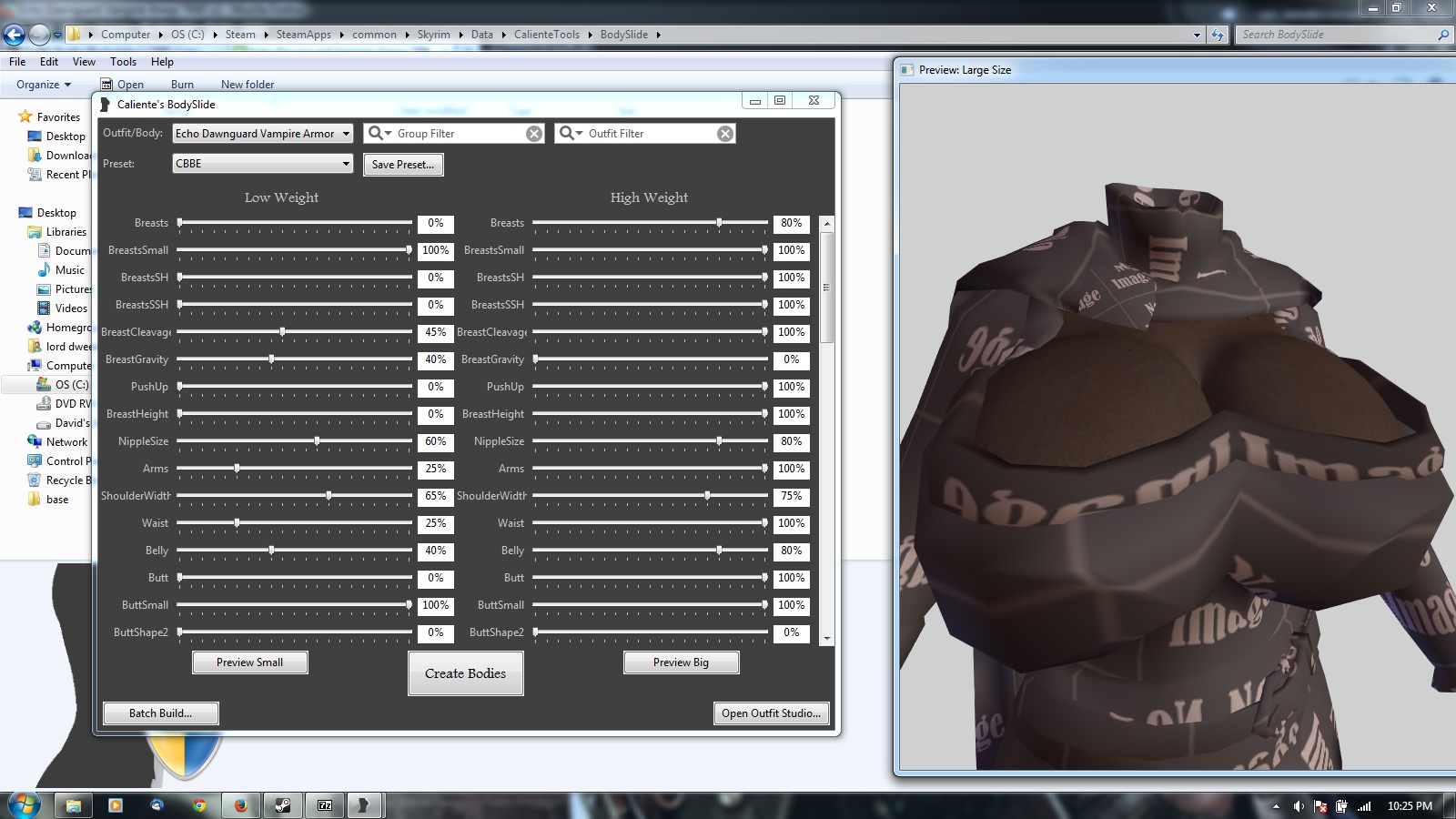Click the Low Weight BreastCleavage slider handle
The height and width of the screenshot is (819, 1456).
[283, 332]
